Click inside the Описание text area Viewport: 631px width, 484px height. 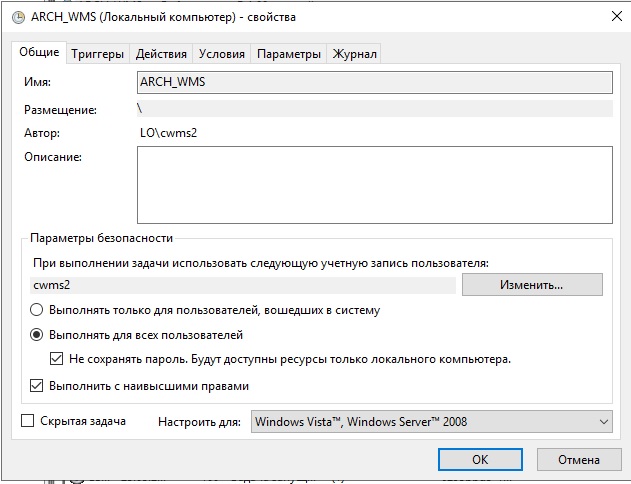point(373,184)
